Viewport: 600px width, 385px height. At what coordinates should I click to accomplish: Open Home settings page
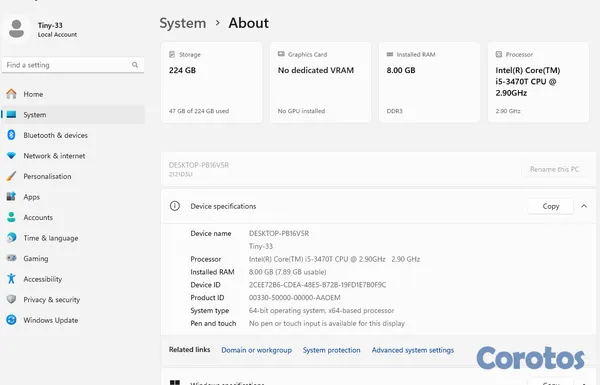(73, 94)
